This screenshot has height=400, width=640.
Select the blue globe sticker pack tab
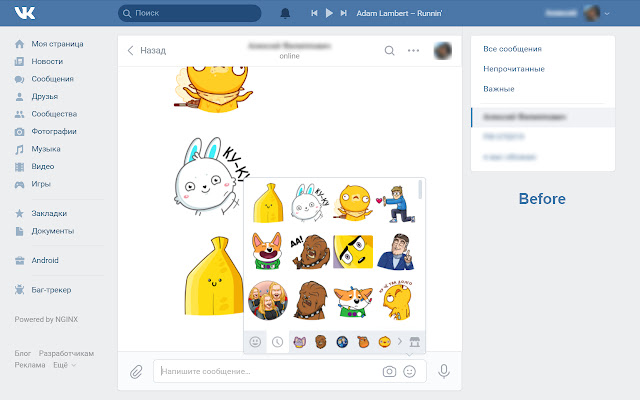point(342,342)
